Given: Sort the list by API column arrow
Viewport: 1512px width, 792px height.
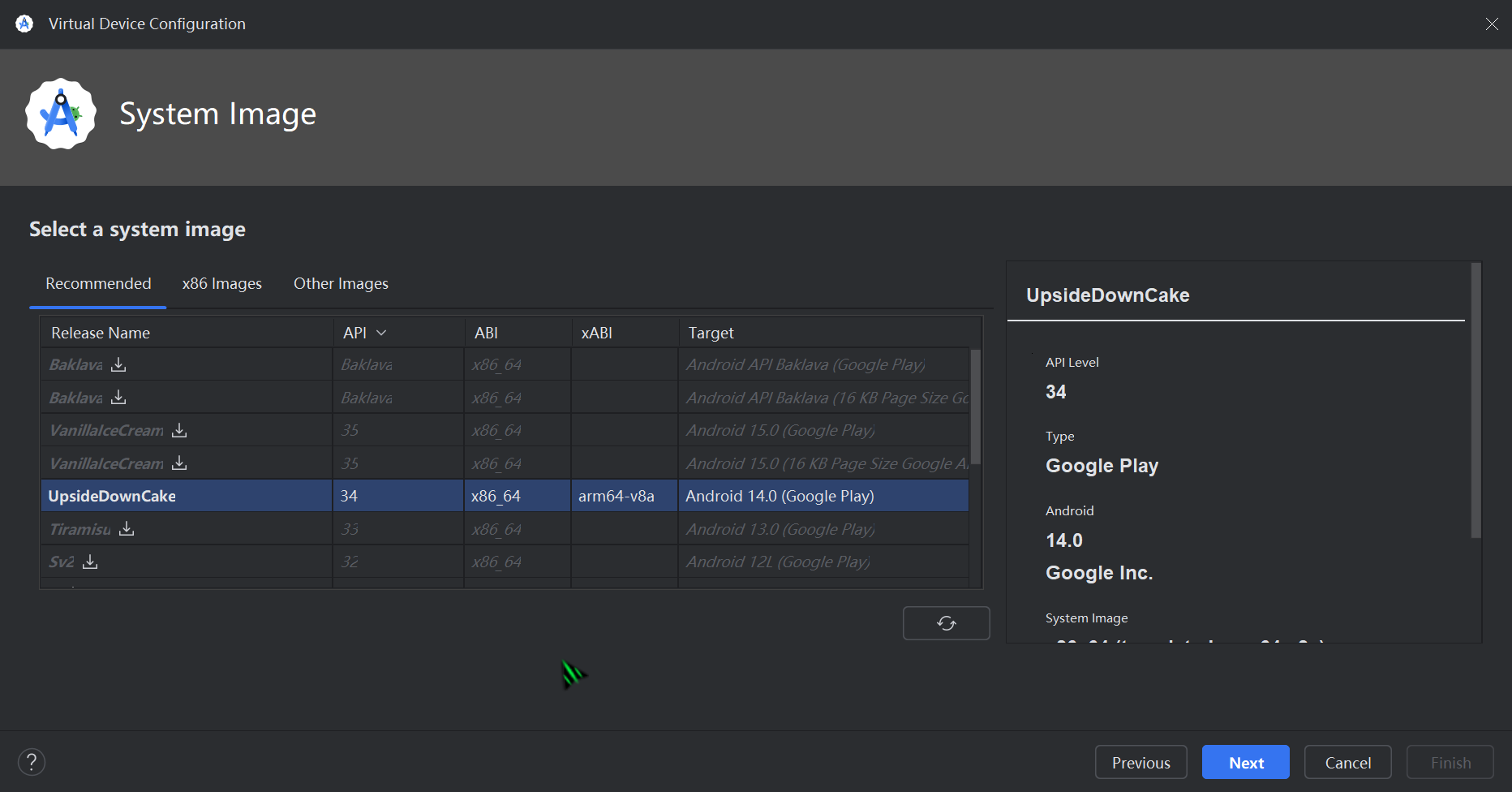Looking at the screenshot, I should (381, 333).
